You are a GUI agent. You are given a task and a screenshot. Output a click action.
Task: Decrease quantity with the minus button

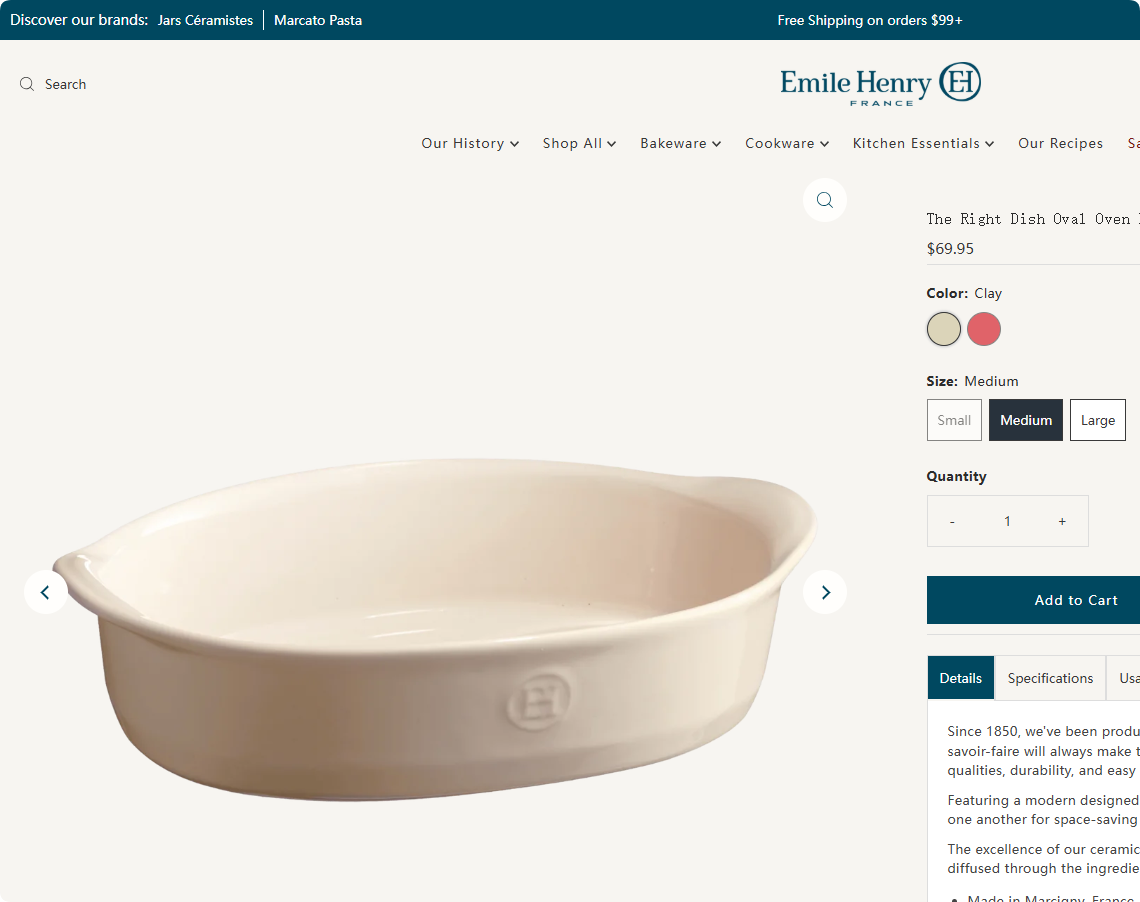coord(952,521)
